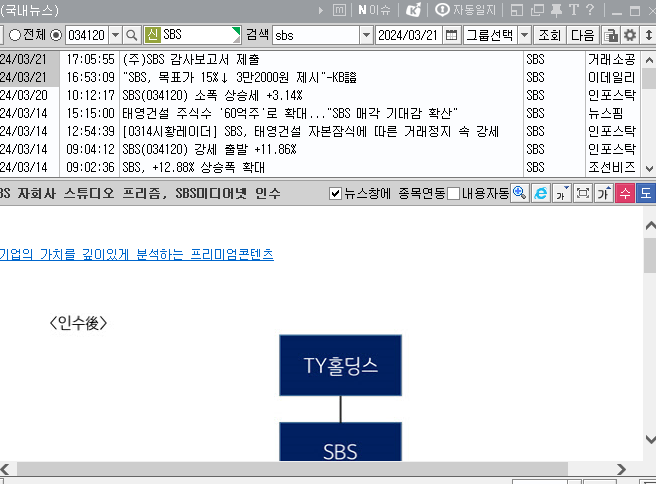Click the news list scroll-down arrow
Image resolution: width=656 pixels, height=484 pixels.
649,169
